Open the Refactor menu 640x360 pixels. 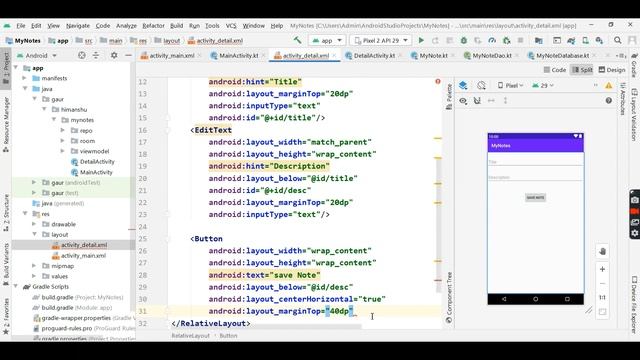[x=153, y=25]
